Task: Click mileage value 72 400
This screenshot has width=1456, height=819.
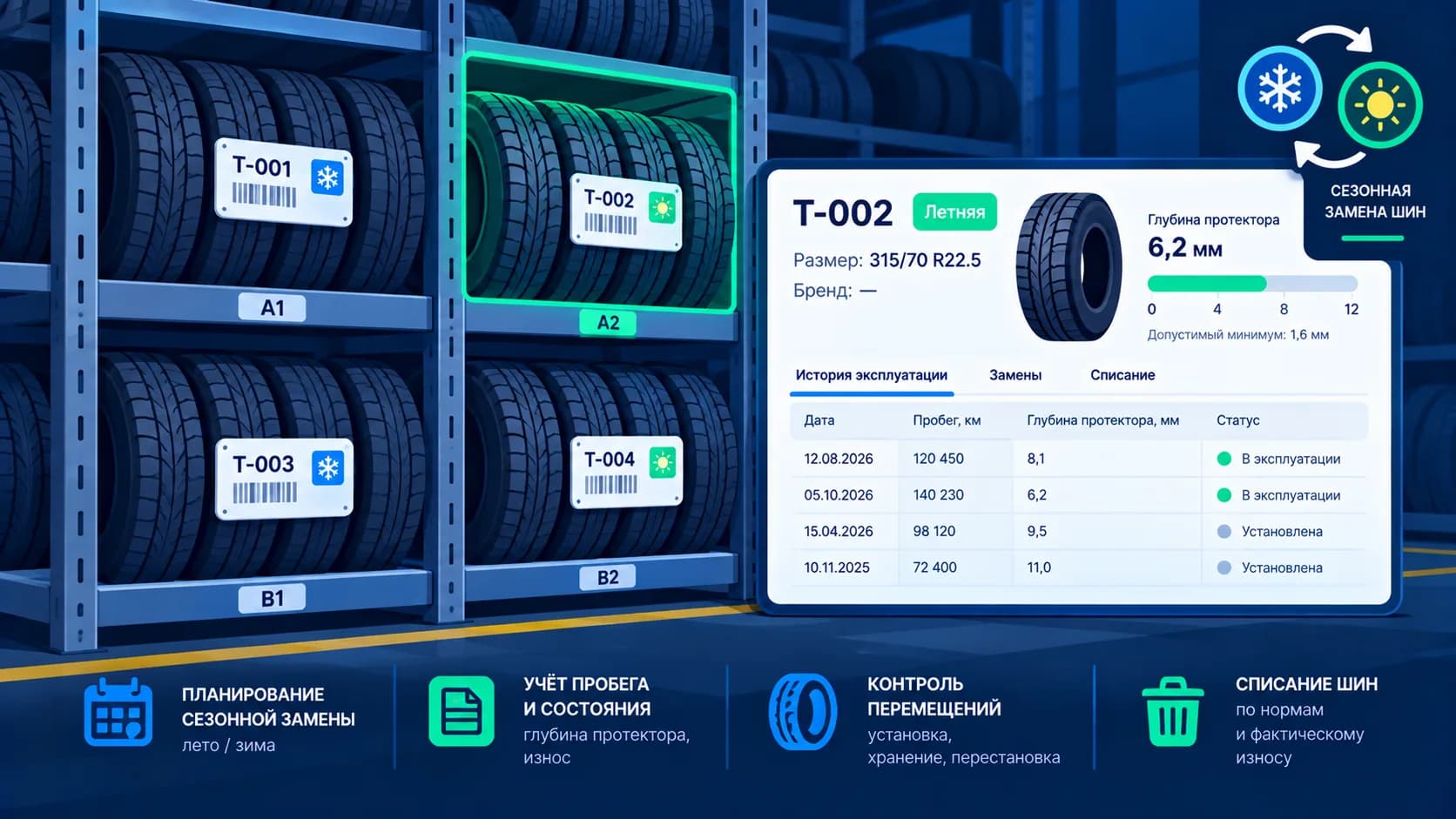Action: click(x=934, y=567)
